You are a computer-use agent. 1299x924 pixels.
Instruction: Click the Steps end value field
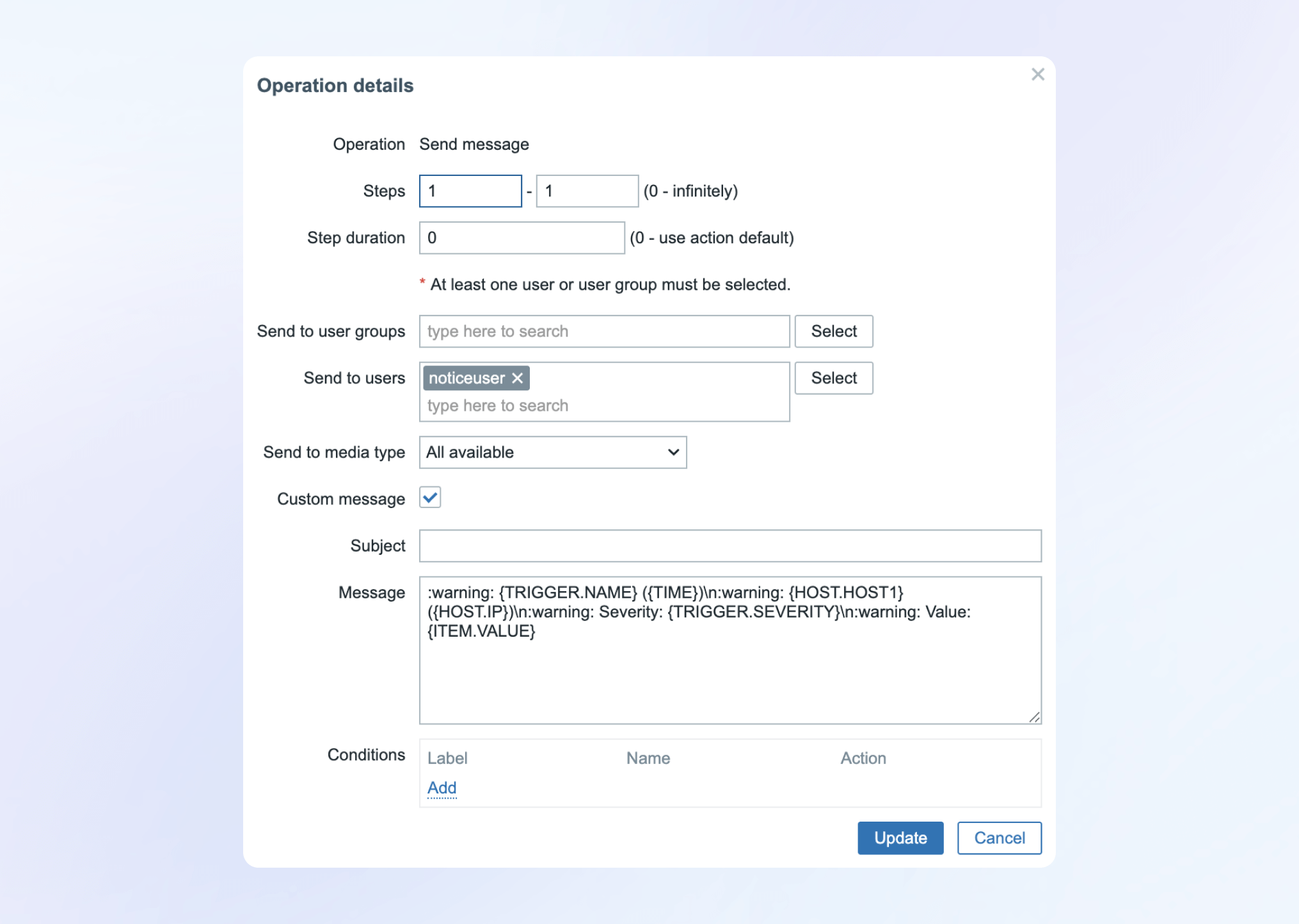[x=587, y=191]
